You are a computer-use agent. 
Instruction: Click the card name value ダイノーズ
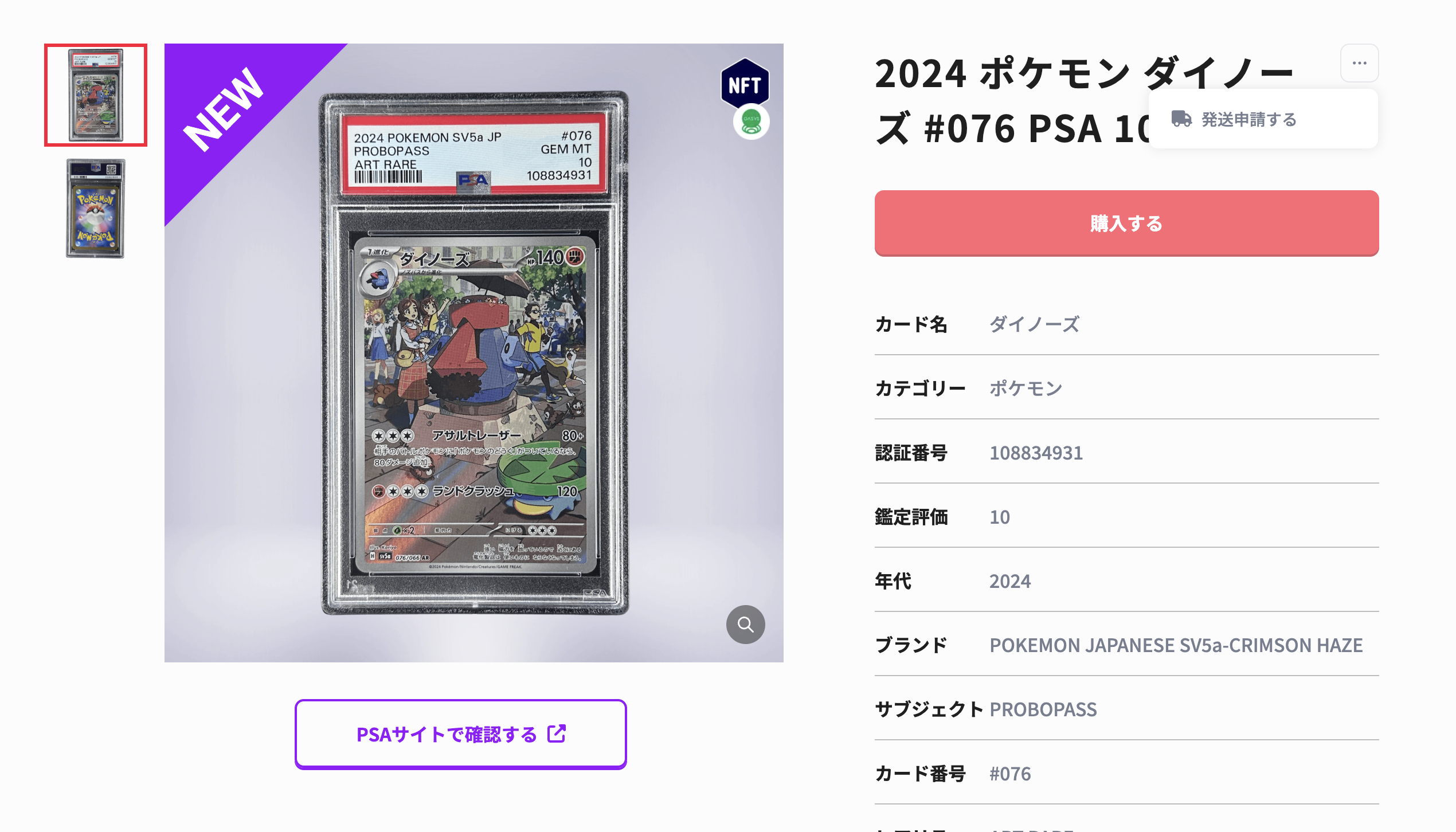tap(1034, 324)
